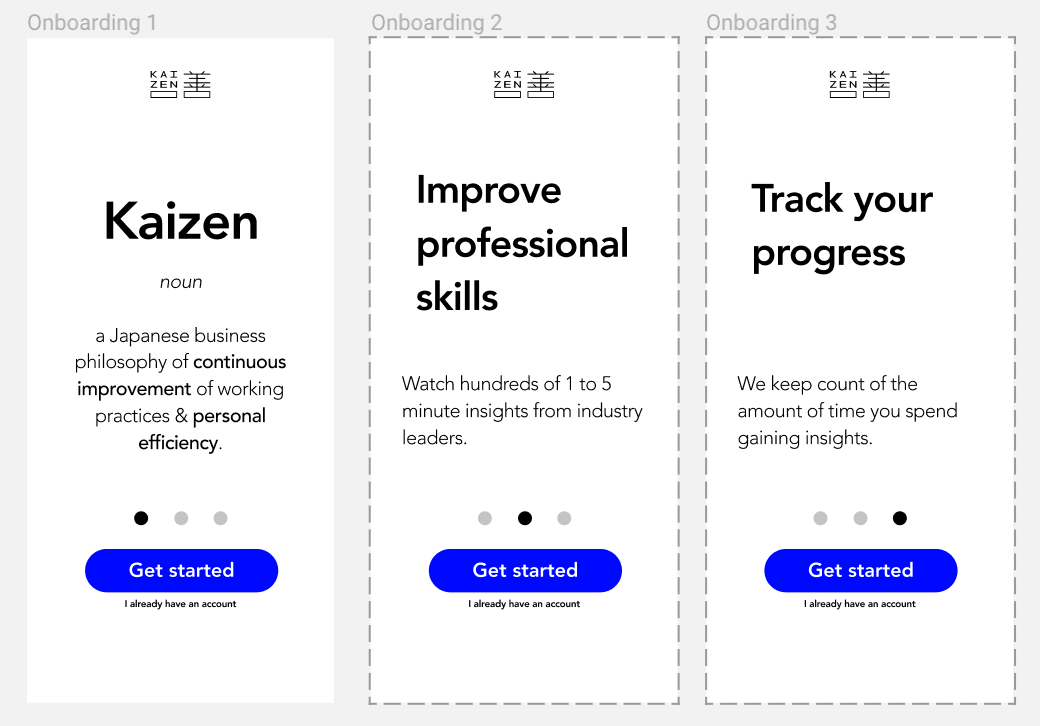Viewport: 1040px width, 726px height.
Task: Select the first page indicator dot on Onboarding 2
Action: pyautogui.click(x=485, y=518)
